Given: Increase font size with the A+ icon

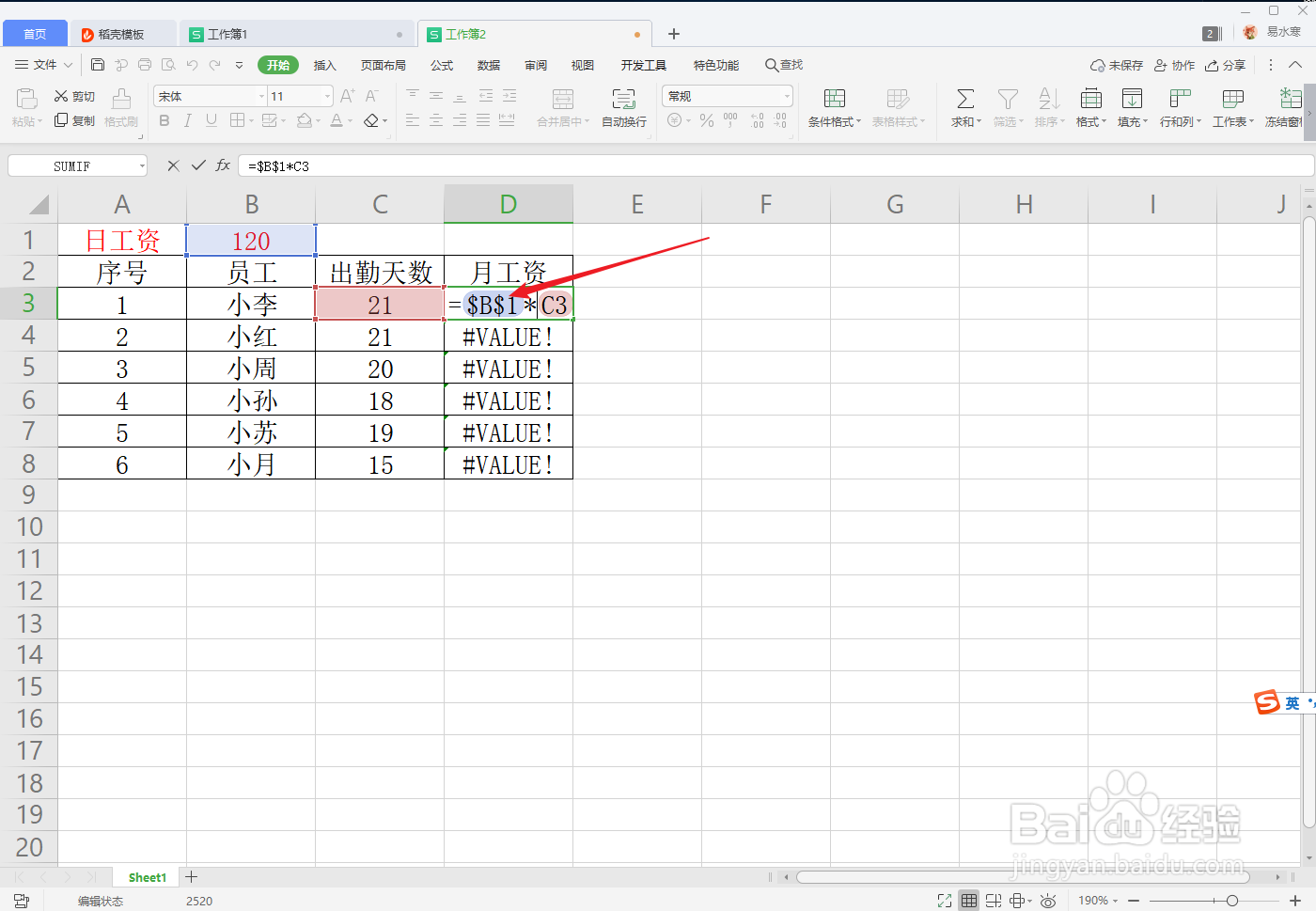Looking at the screenshot, I should pos(347,96).
